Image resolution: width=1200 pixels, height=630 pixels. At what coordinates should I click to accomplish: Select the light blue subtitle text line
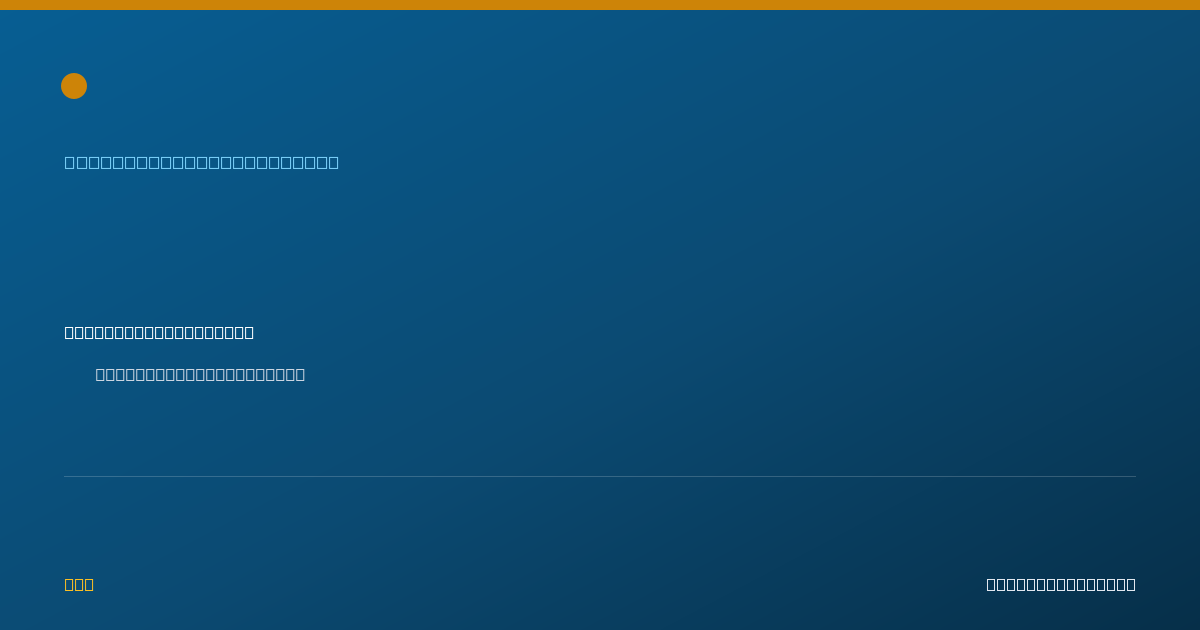(202, 162)
